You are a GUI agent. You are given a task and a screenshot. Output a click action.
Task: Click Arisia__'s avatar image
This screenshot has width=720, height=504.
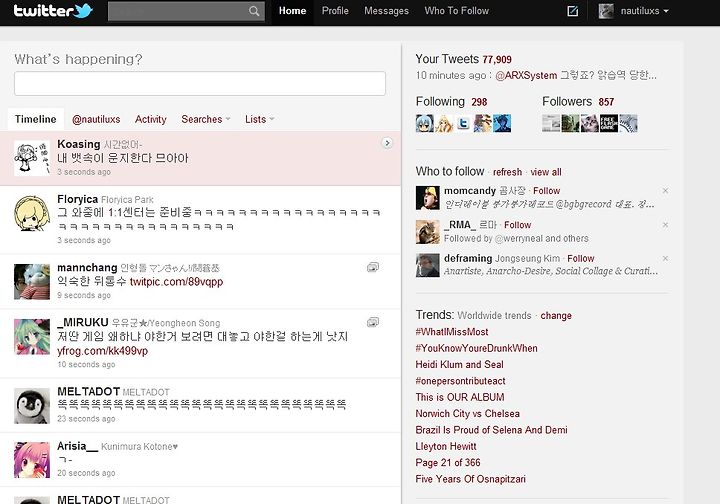32,460
